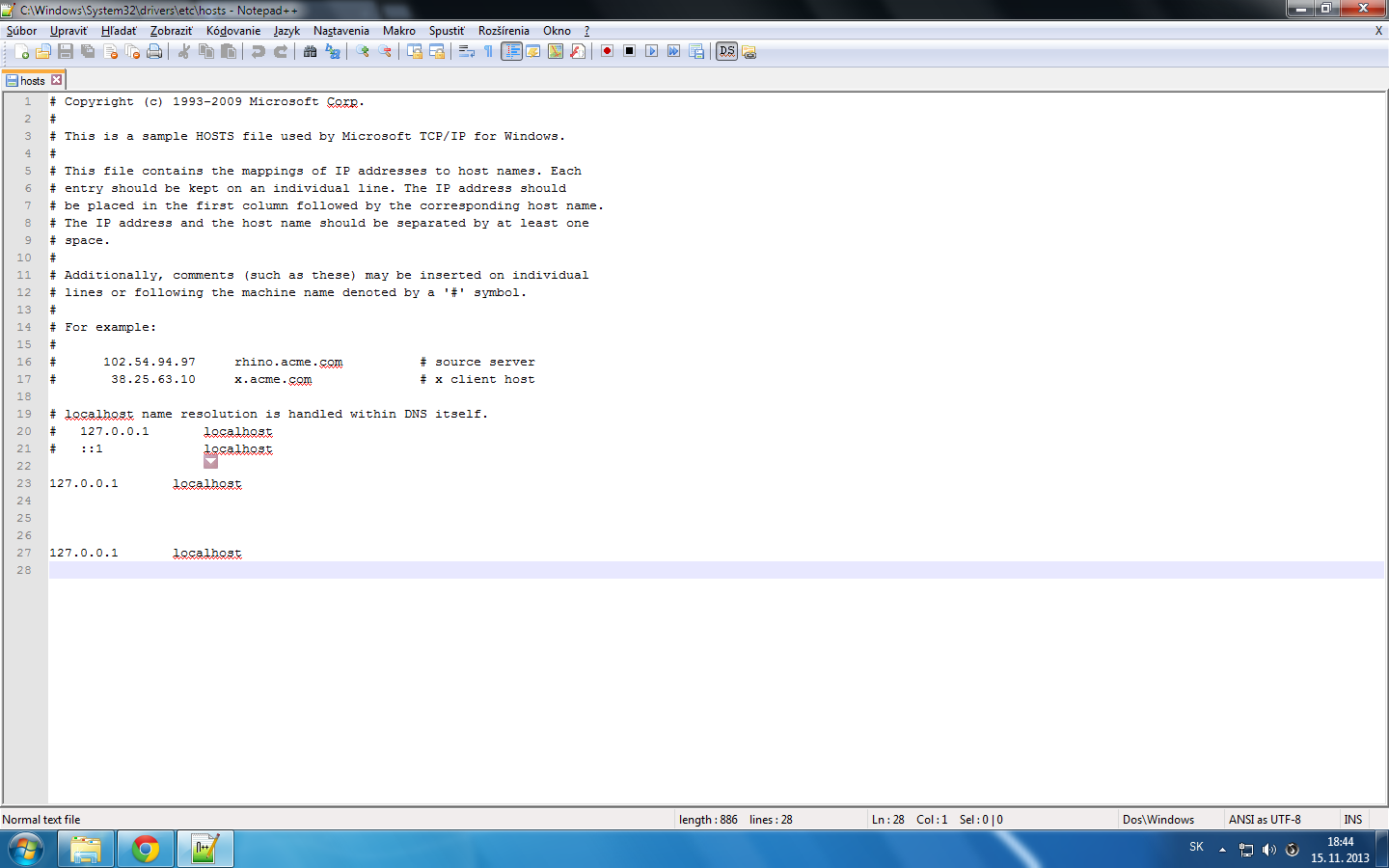
Task: Open the Nastavenia menu
Action: (340, 31)
